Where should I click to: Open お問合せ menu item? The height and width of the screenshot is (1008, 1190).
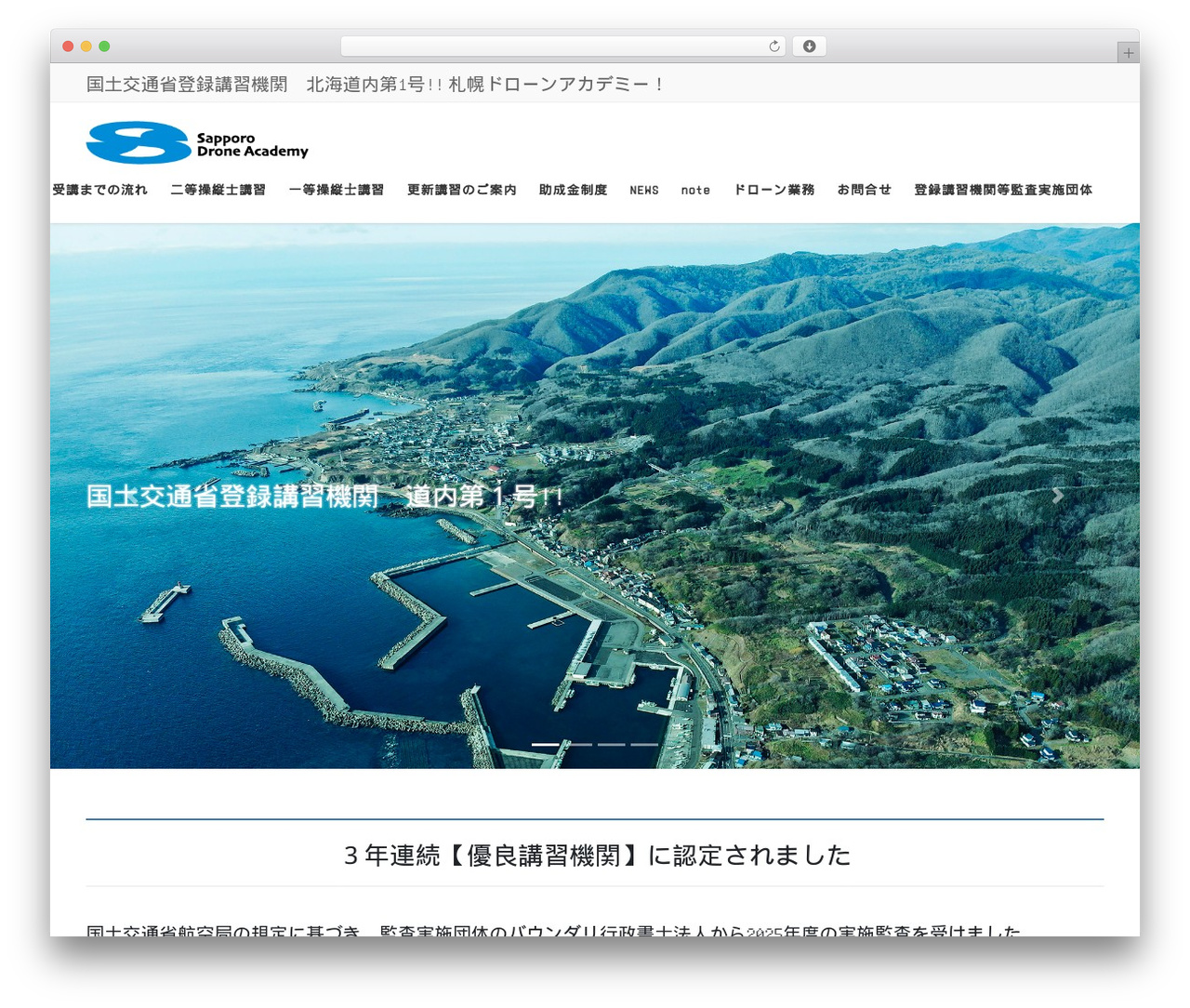[864, 190]
